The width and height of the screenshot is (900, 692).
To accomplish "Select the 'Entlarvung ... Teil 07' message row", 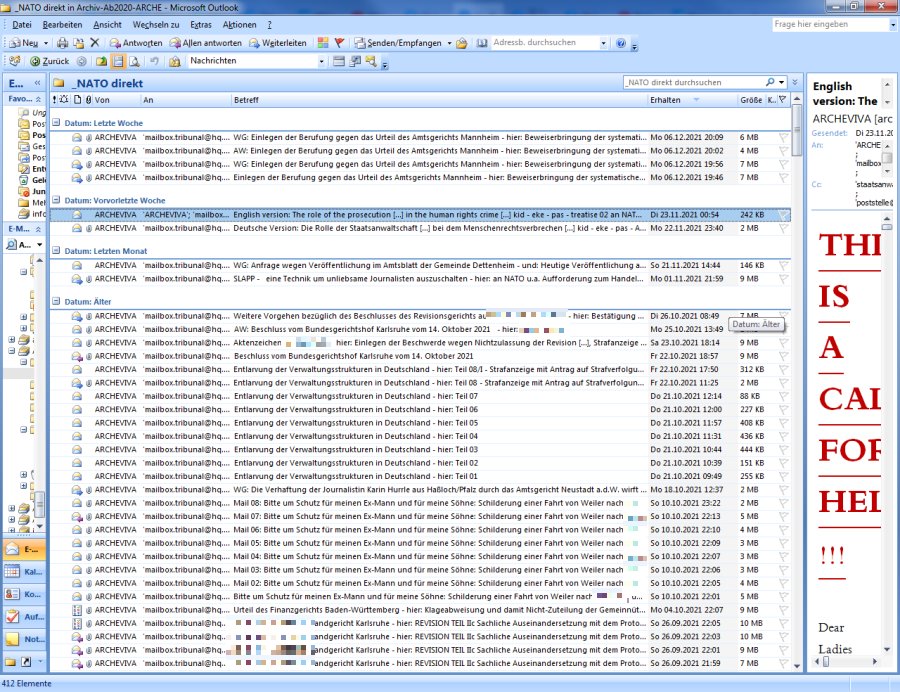I will [420, 396].
